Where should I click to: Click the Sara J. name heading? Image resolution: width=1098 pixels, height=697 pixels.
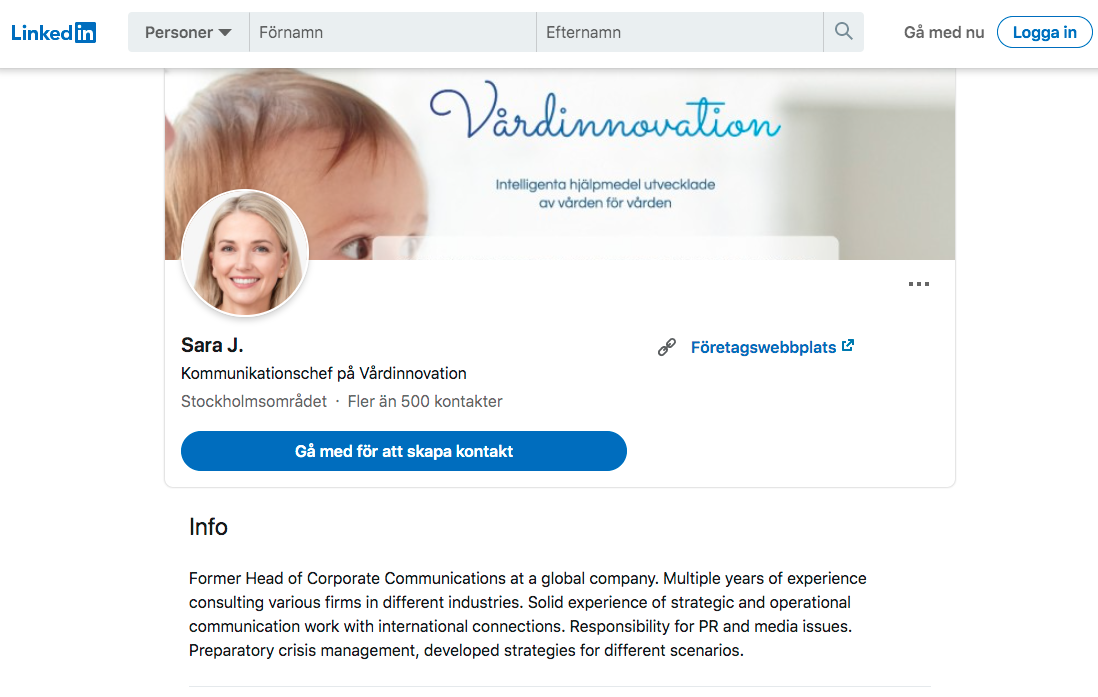pyautogui.click(x=212, y=345)
